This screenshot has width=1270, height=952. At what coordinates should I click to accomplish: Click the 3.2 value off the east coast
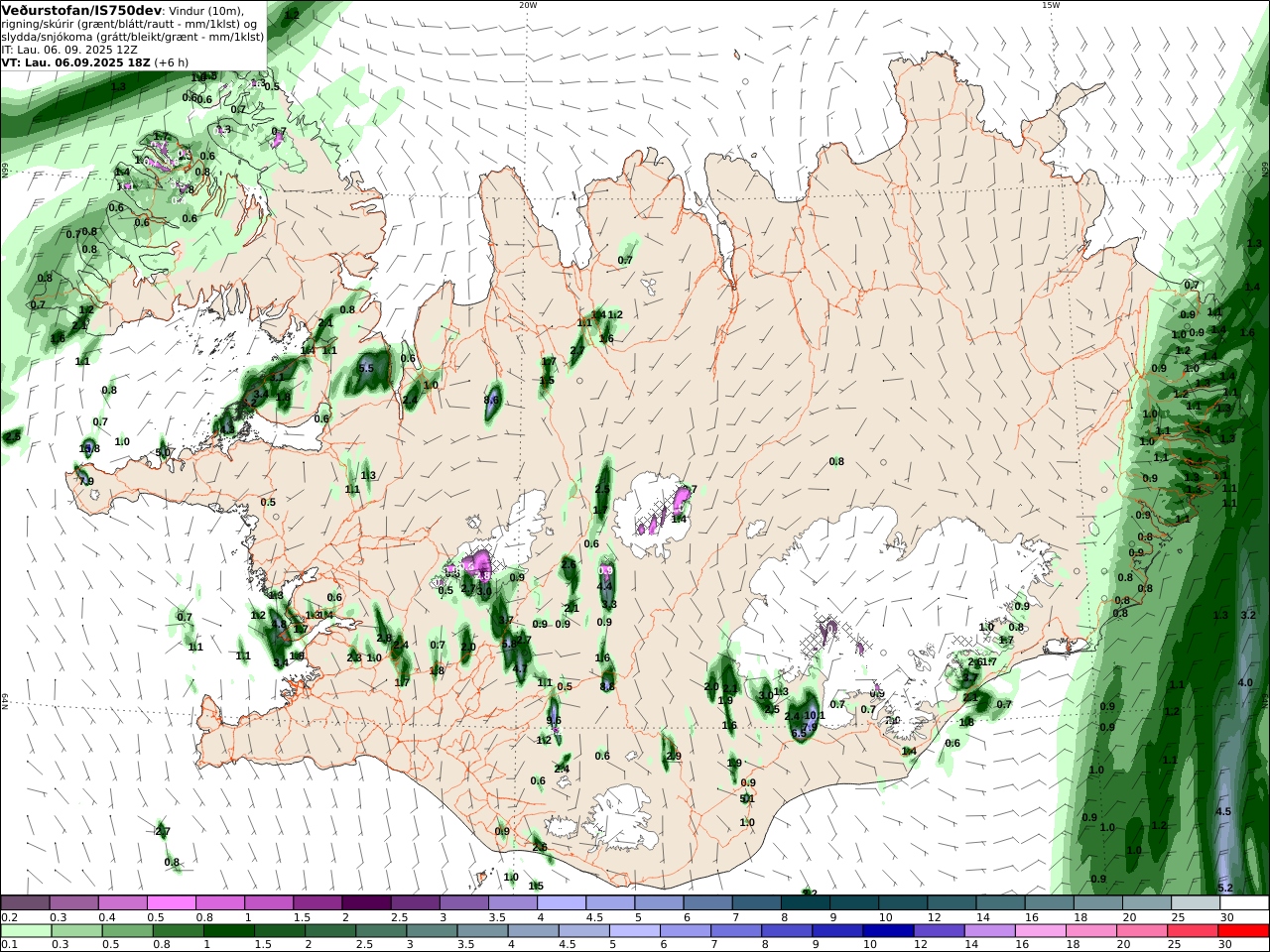1248,615
